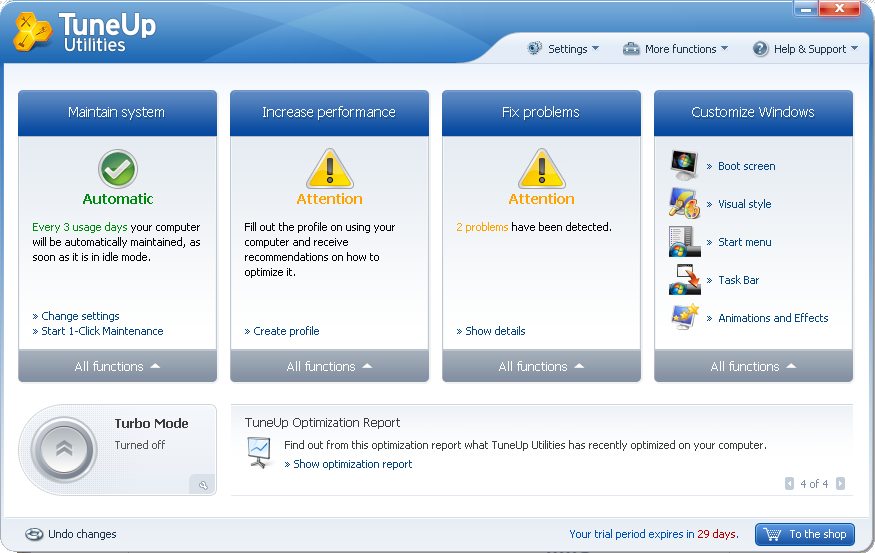Image resolution: width=875 pixels, height=553 pixels.
Task: Expand All functions under Maintain system
Action: [117, 366]
